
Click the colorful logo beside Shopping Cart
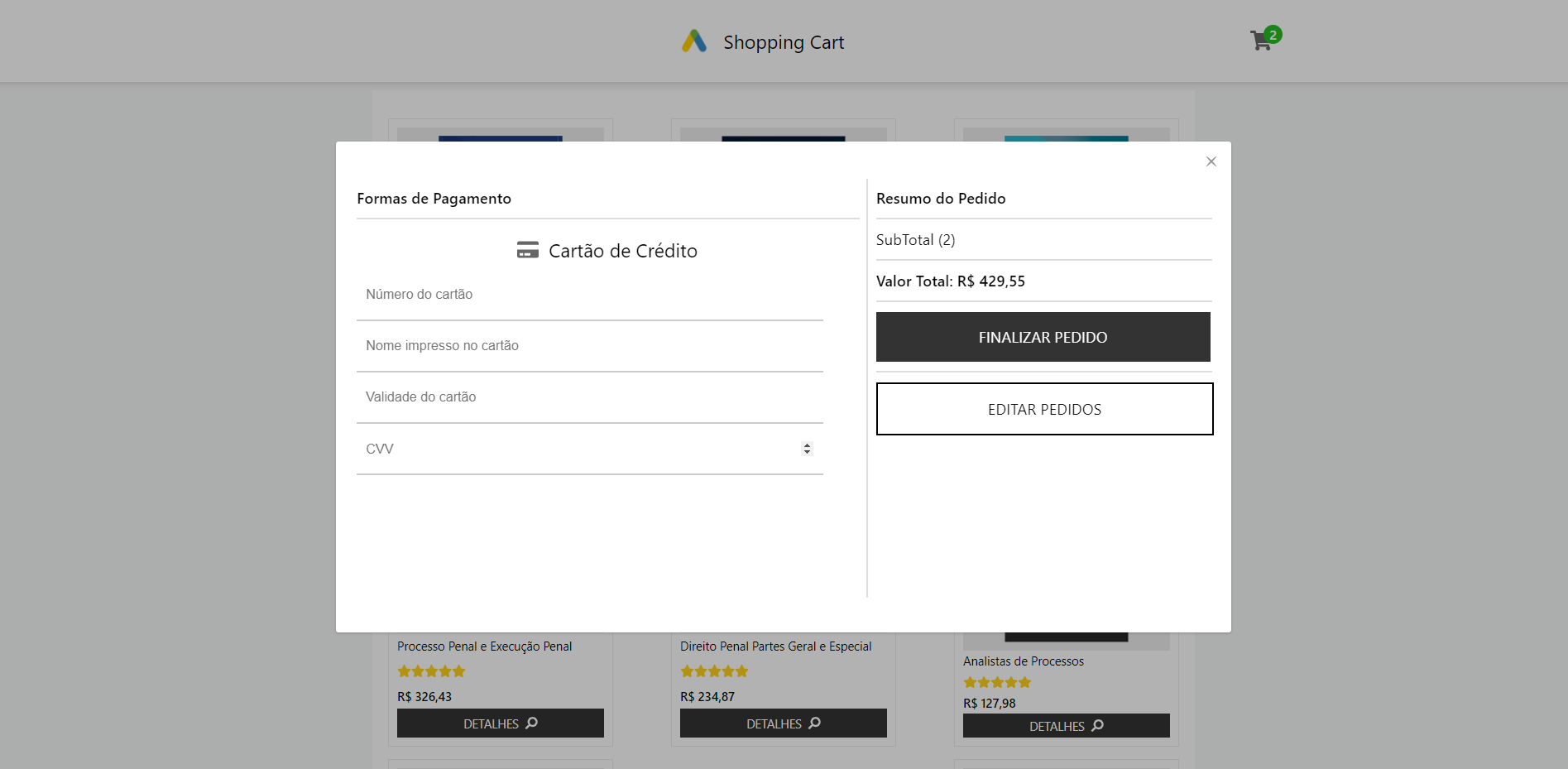point(694,41)
